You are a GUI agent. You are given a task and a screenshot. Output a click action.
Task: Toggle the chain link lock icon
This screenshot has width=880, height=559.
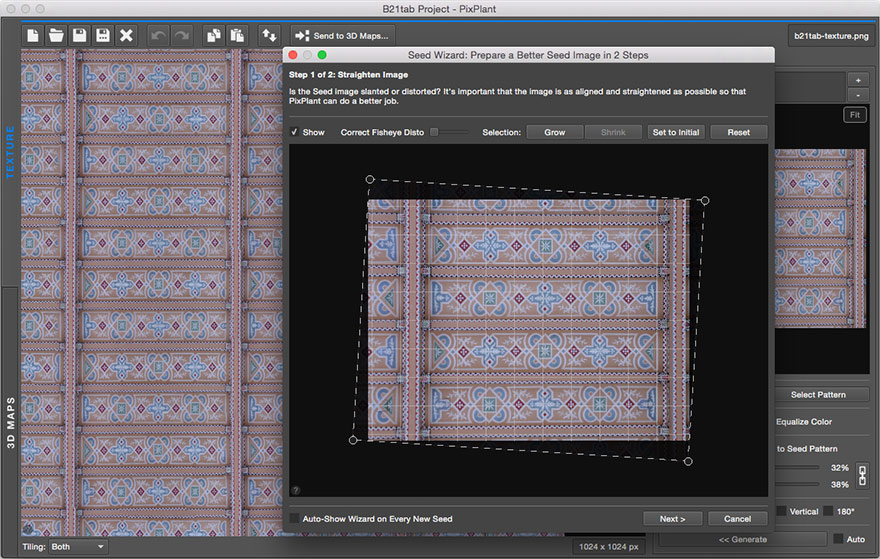click(862, 475)
